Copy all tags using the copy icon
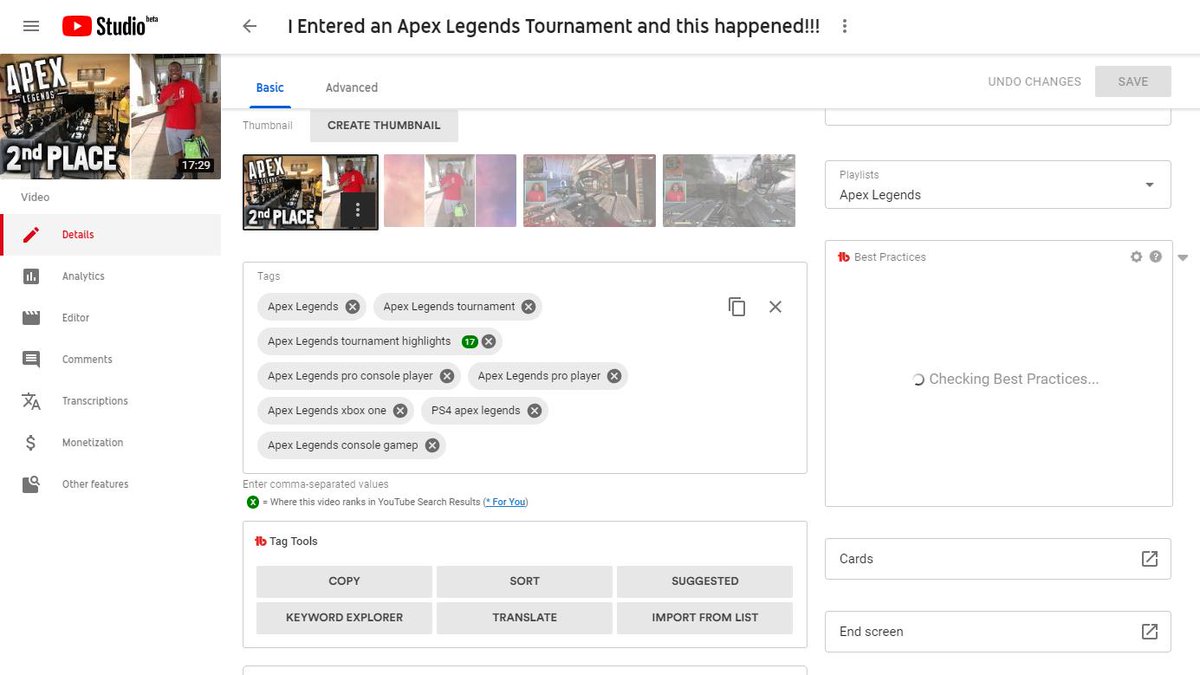This screenshot has width=1200, height=675. pyautogui.click(x=737, y=307)
